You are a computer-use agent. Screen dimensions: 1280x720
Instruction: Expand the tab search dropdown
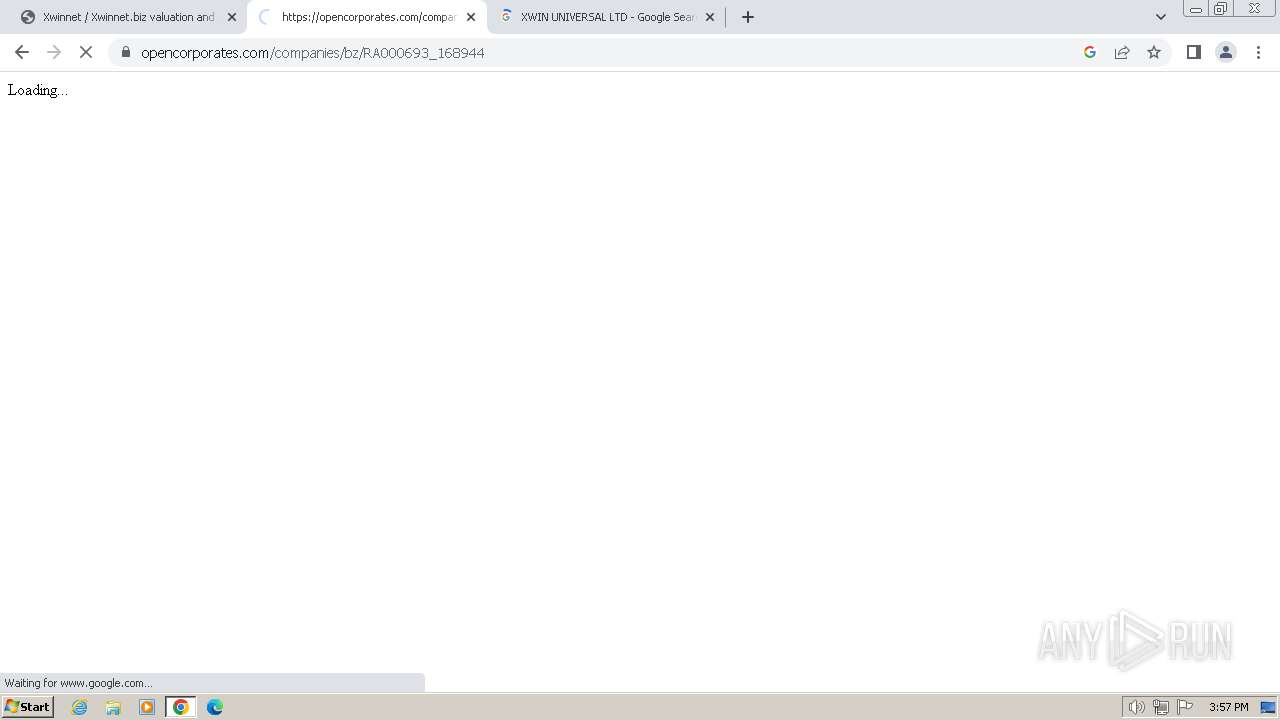coord(1161,17)
